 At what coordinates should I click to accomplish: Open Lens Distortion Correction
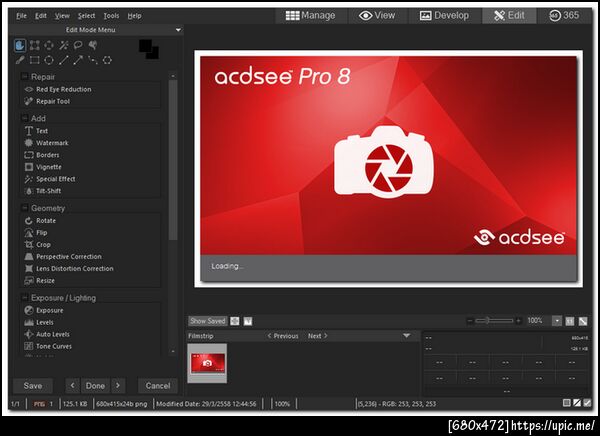click(69, 269)
